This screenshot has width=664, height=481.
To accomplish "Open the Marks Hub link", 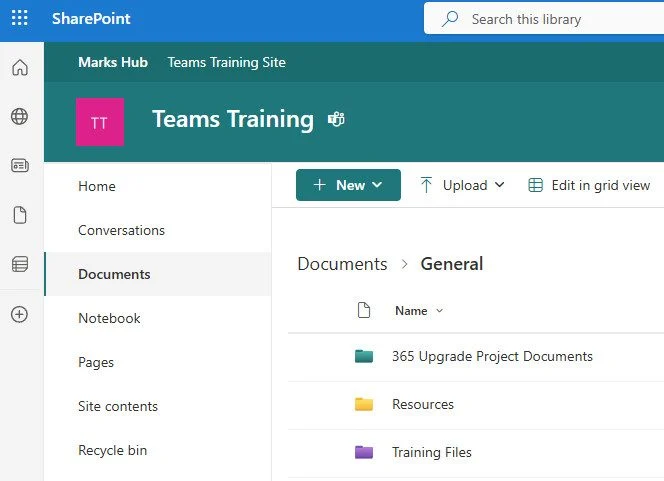I will coord(113,62).
